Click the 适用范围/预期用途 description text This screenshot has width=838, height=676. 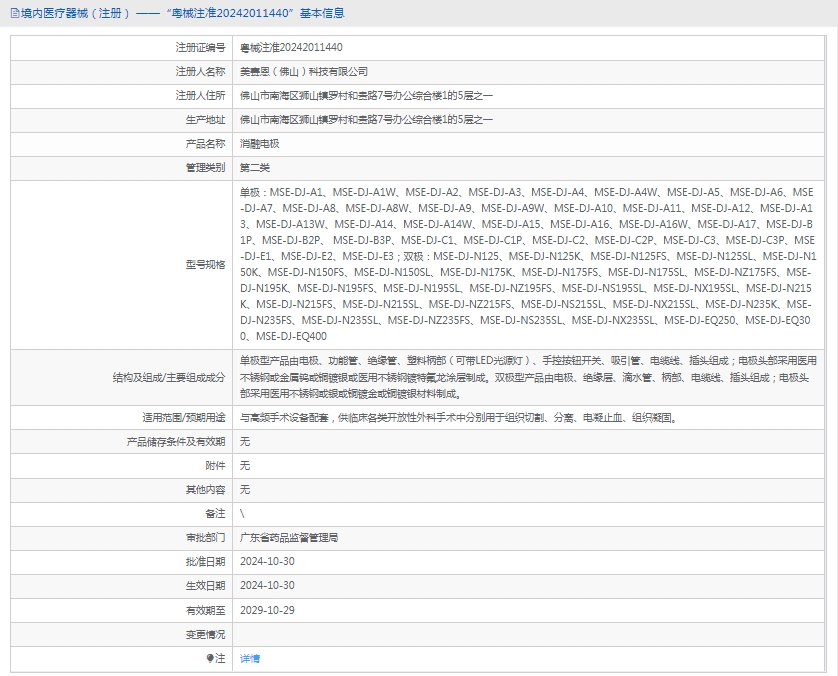point(458,417)
